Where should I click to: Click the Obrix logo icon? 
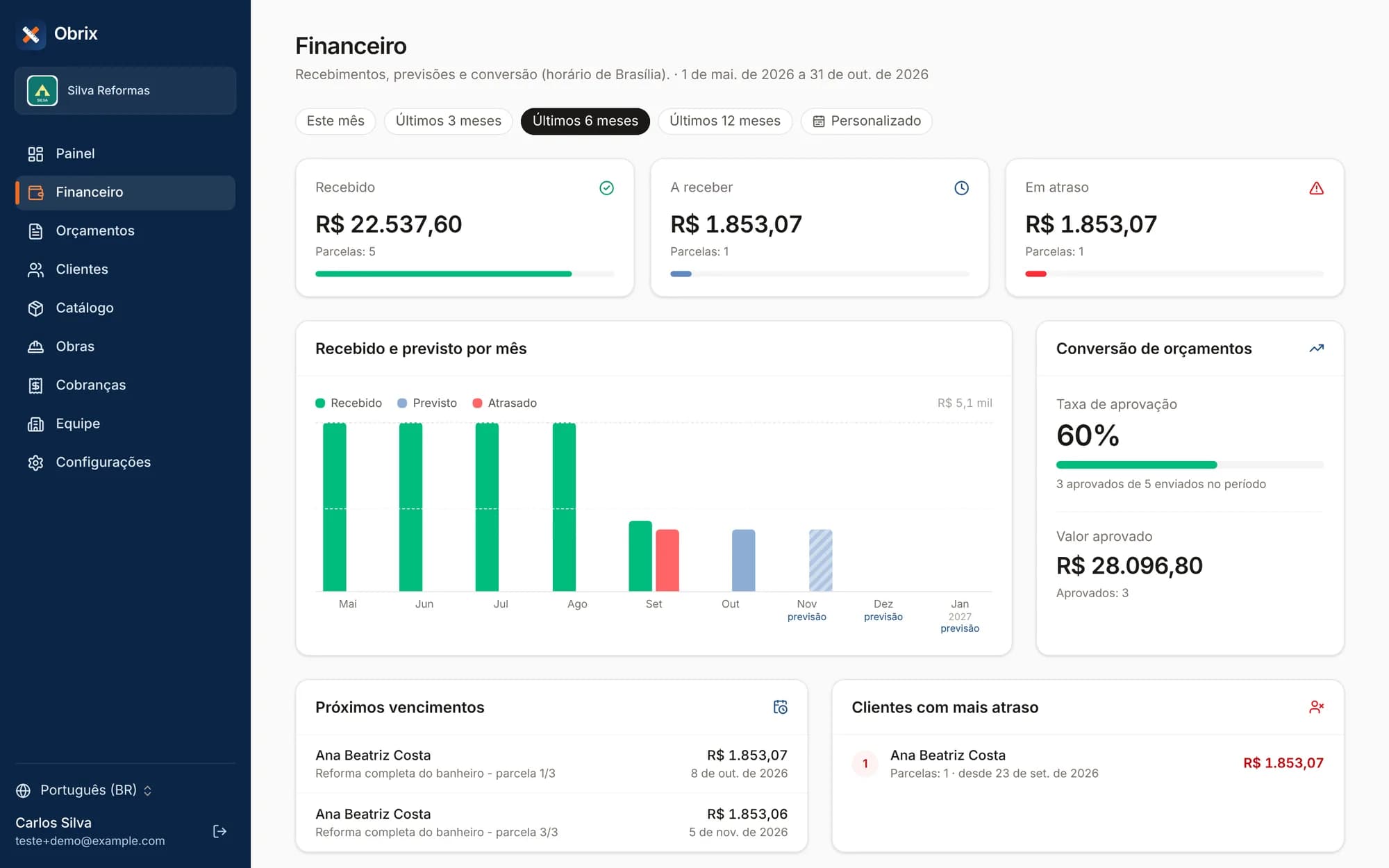31,34
